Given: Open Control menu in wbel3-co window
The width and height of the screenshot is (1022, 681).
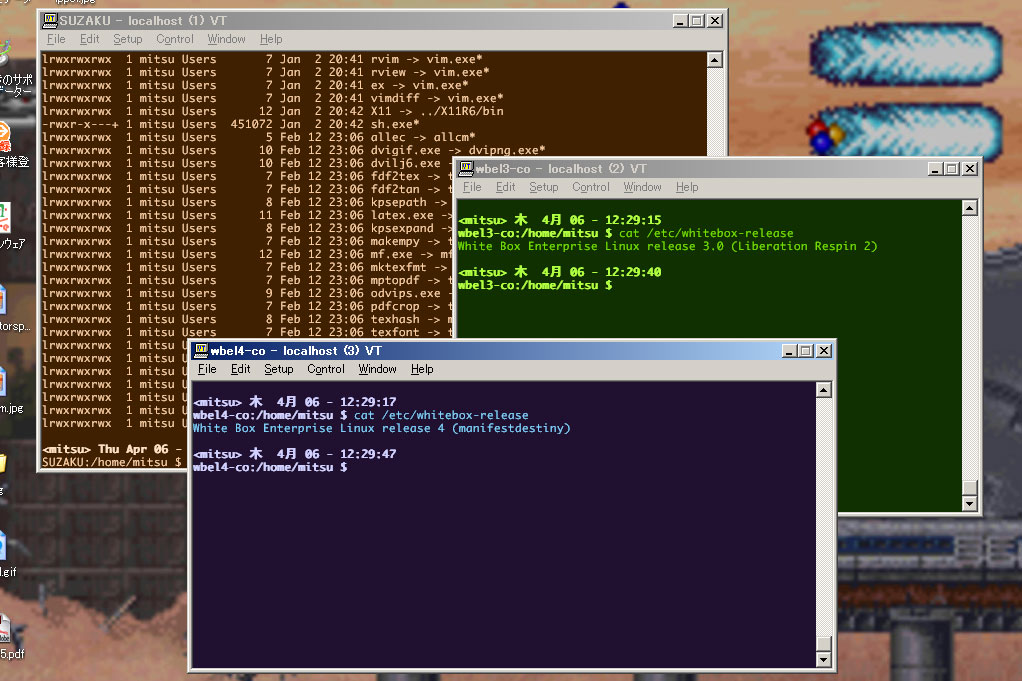Looking at the screenshot, I should click(x=590, y=187).
